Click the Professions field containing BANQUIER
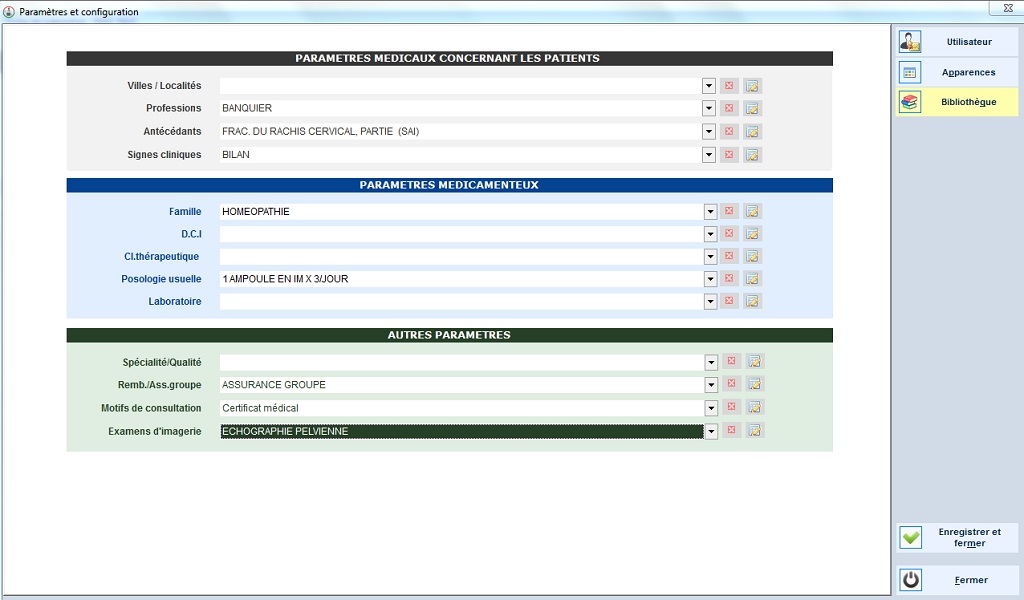Image resolution: width=1024 pixels, height=600 pixels. tap(460, 108)
